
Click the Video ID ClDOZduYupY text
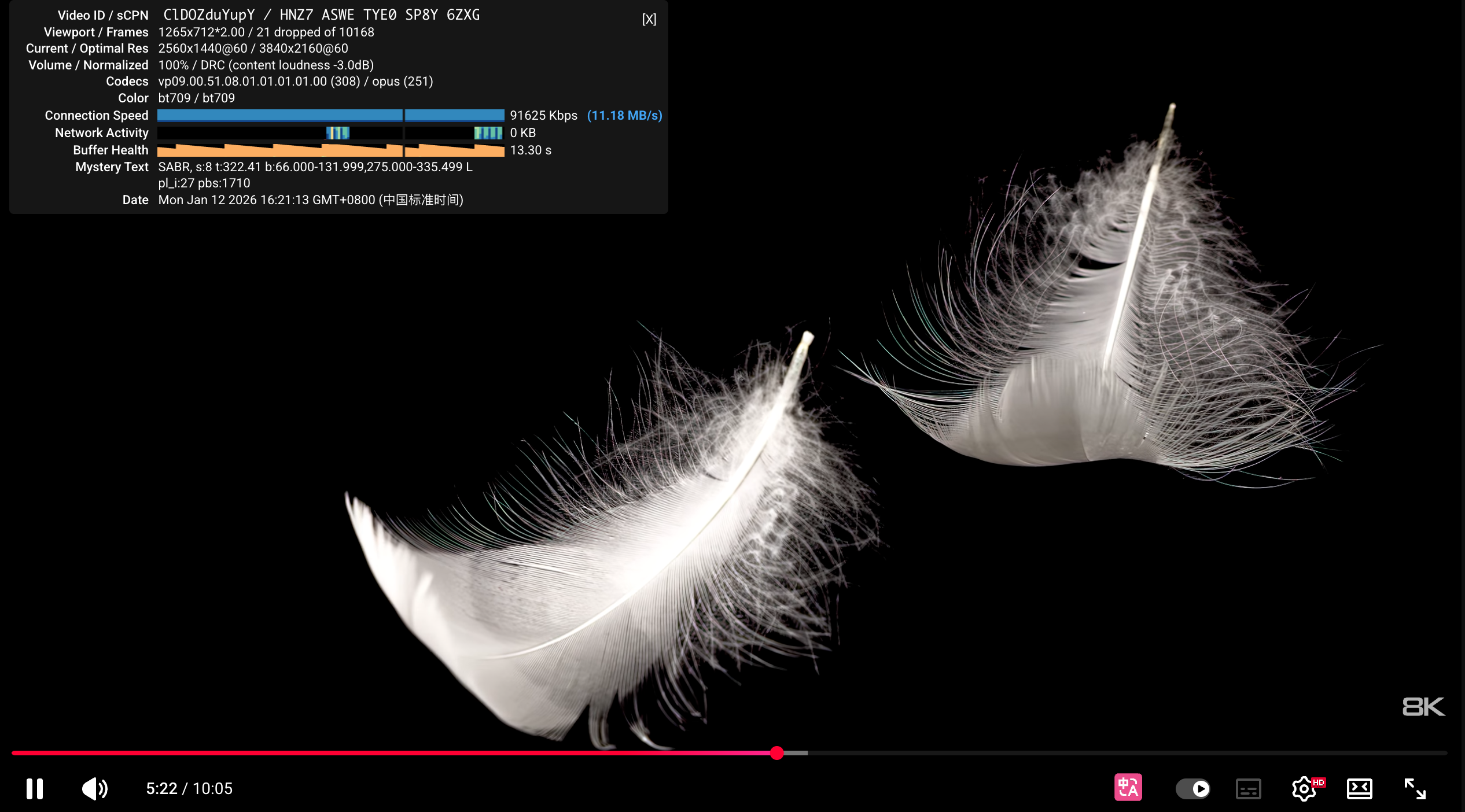pos(209,15)
